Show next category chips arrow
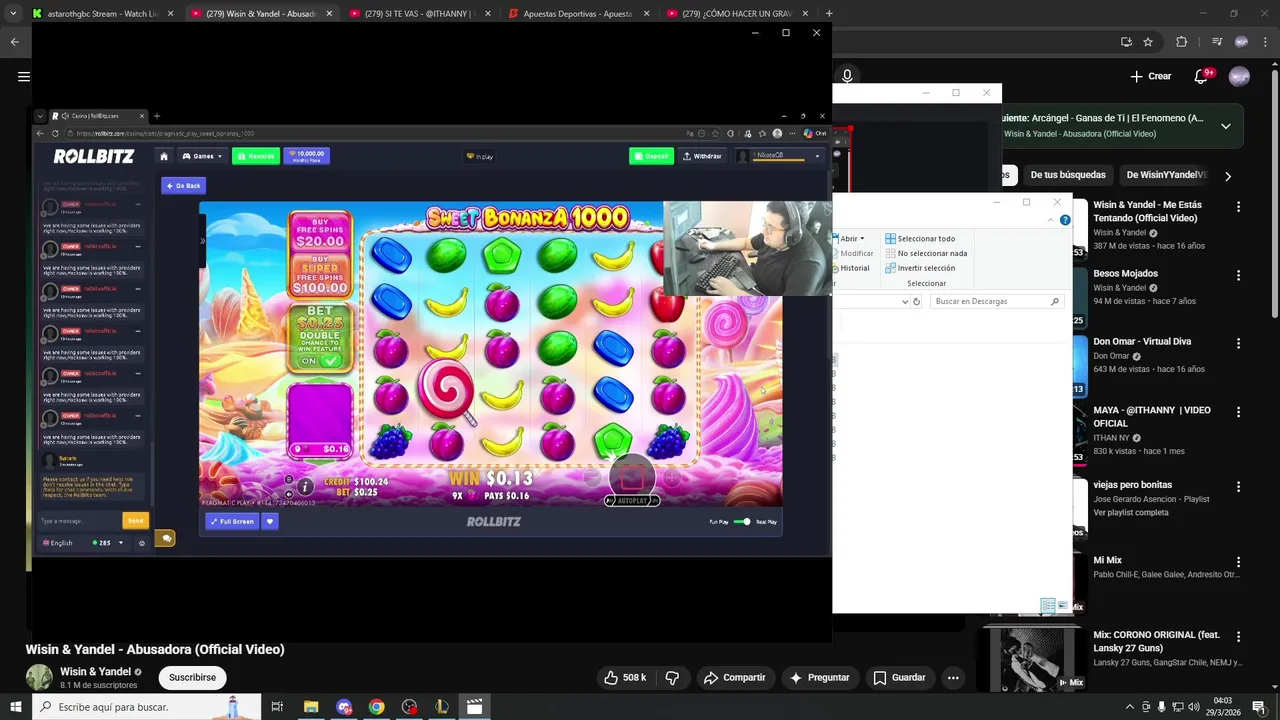This screenshot has width=1280, height=720. 1228,176
